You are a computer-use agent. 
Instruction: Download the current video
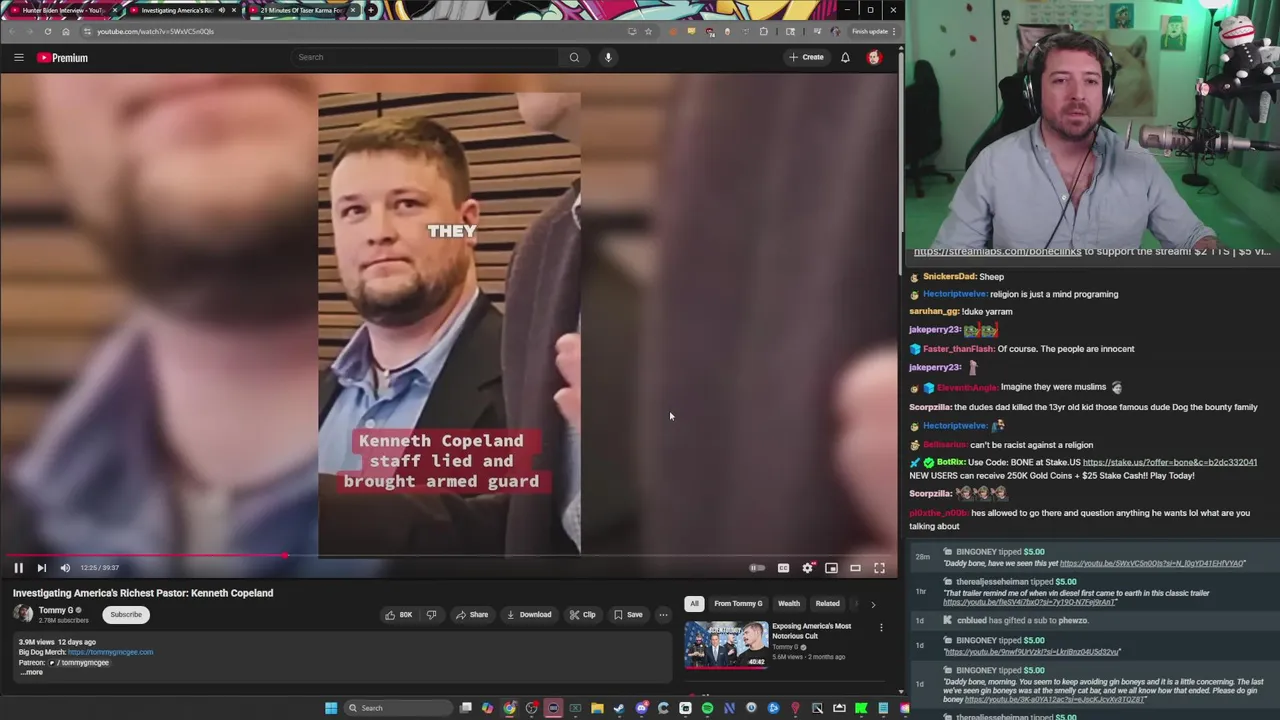pos(529,615)
